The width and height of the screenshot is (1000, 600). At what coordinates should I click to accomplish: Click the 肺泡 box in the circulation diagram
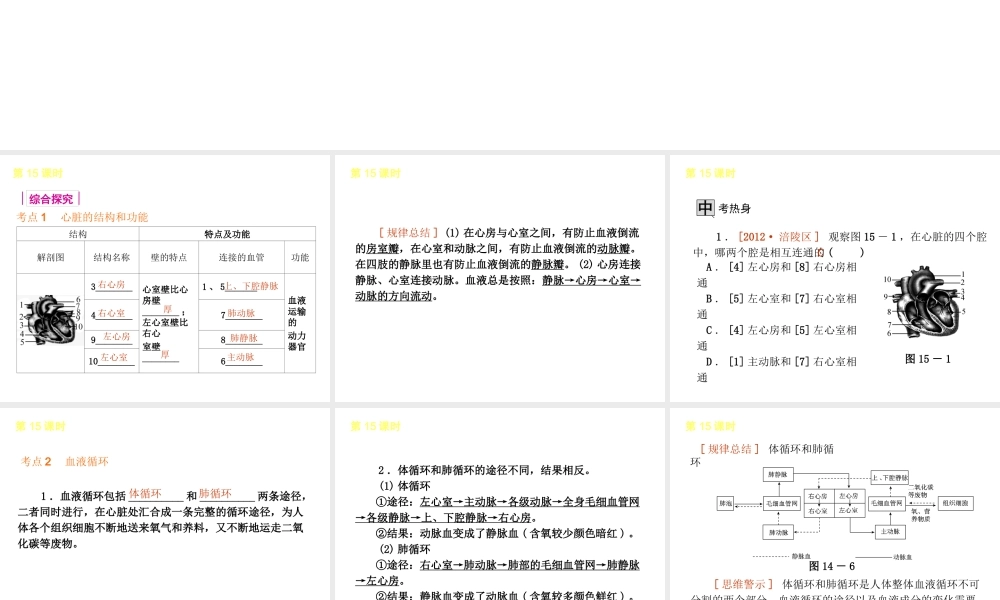click(x=727, y=504)
